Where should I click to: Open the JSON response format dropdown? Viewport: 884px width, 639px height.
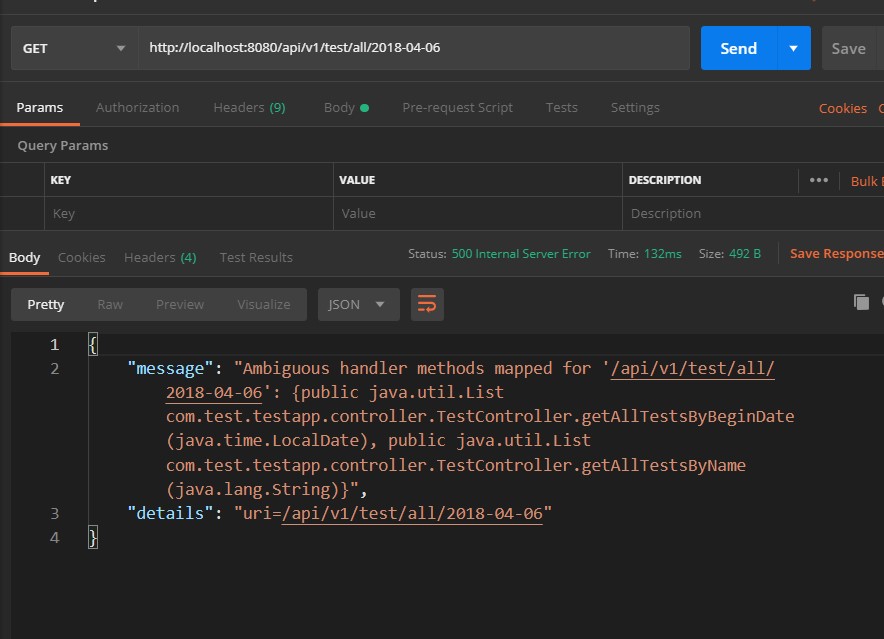pyautogui.click(x=357, y=304)
